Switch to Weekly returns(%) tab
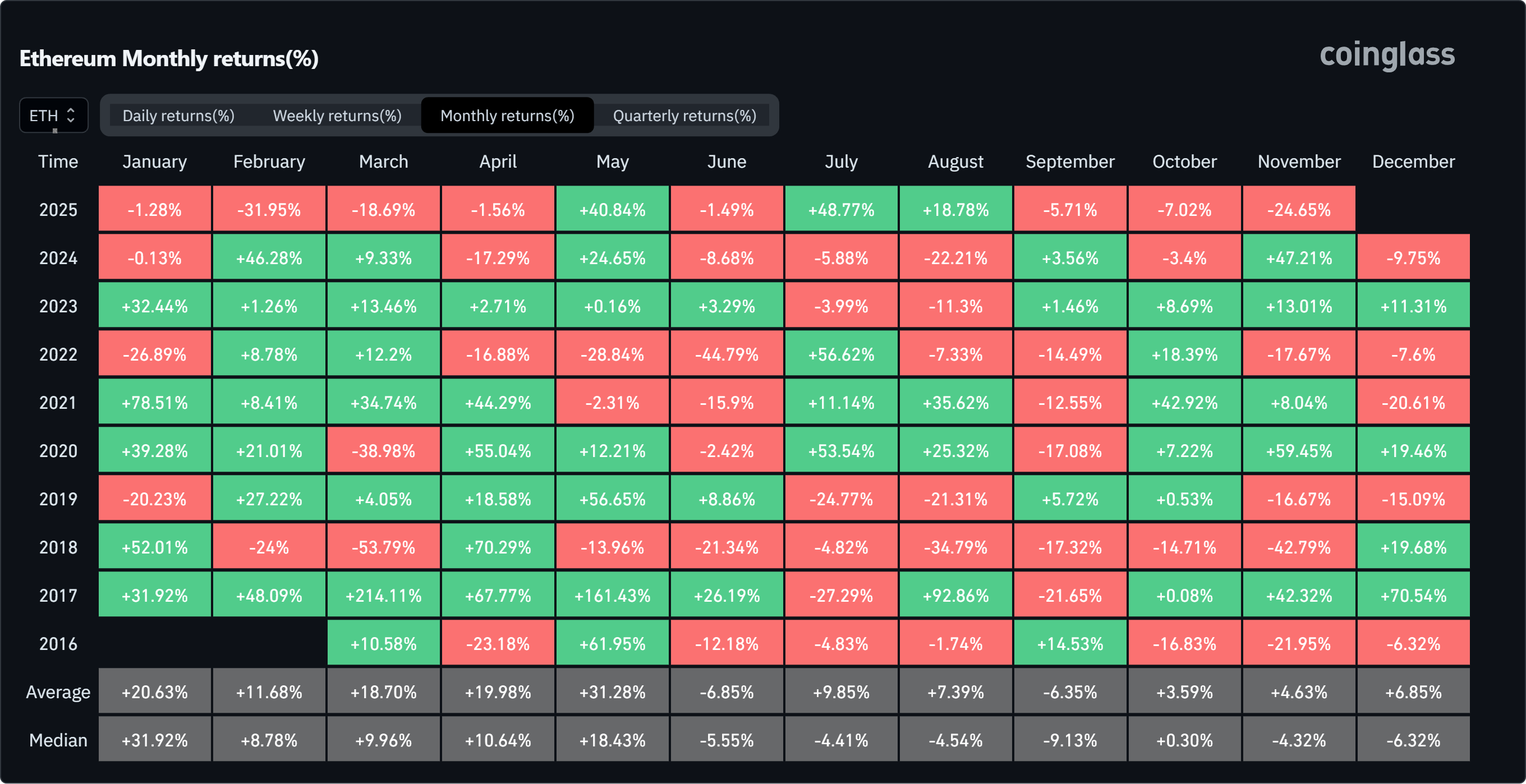1526x784 pixels. pos(337,116)
